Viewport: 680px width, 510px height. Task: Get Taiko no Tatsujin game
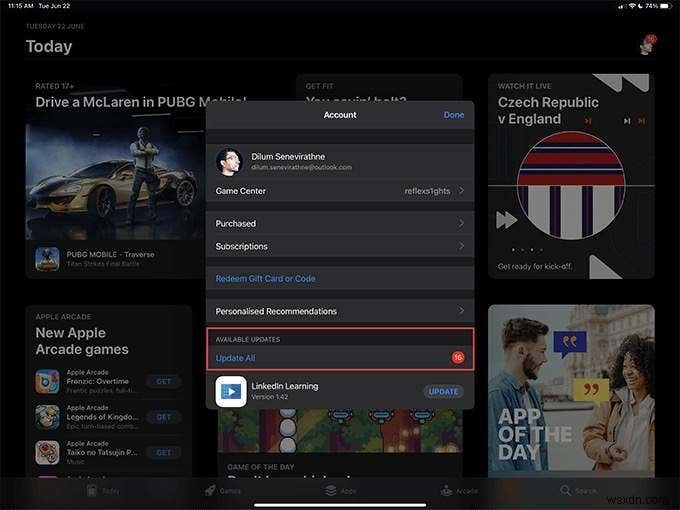pos(163,452)
